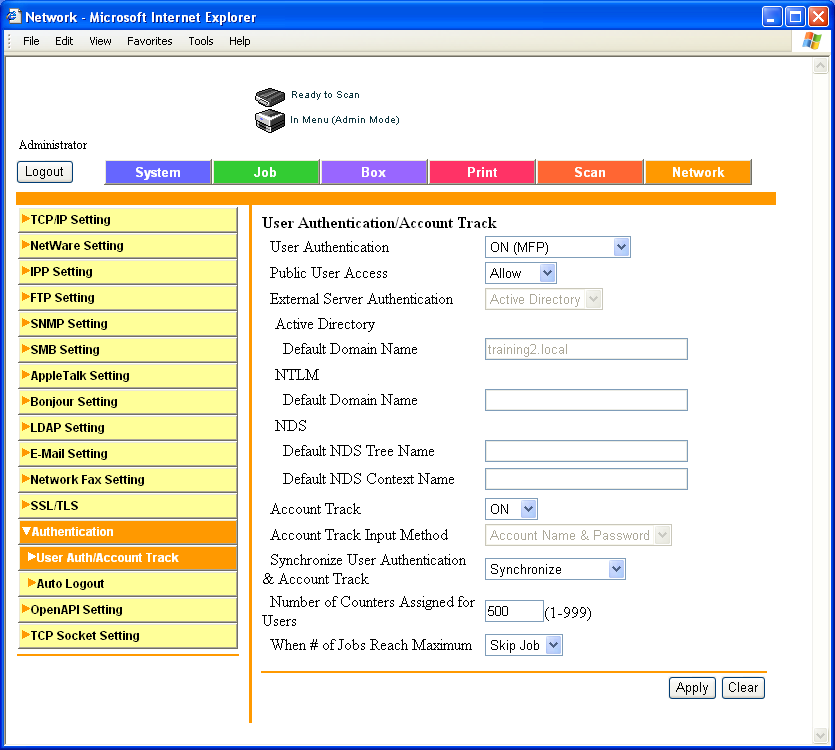The width and height of the screenshot is (835, 750).
Task: Click the Apply button
Action: (692, 688)
